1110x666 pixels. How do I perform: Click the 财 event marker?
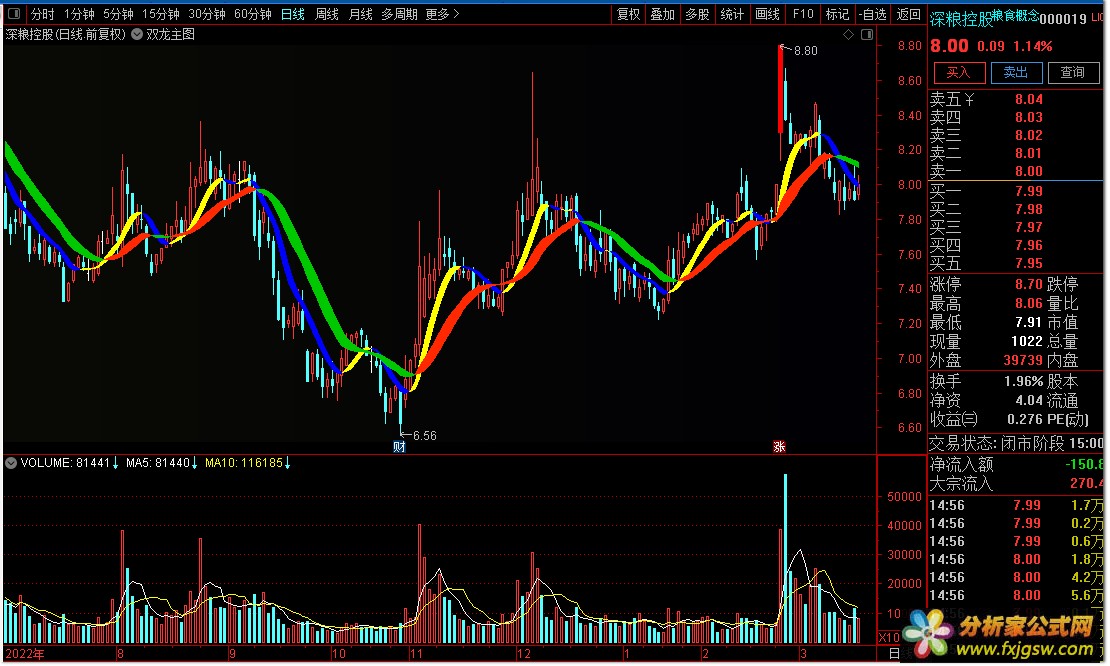coord(399,447)
